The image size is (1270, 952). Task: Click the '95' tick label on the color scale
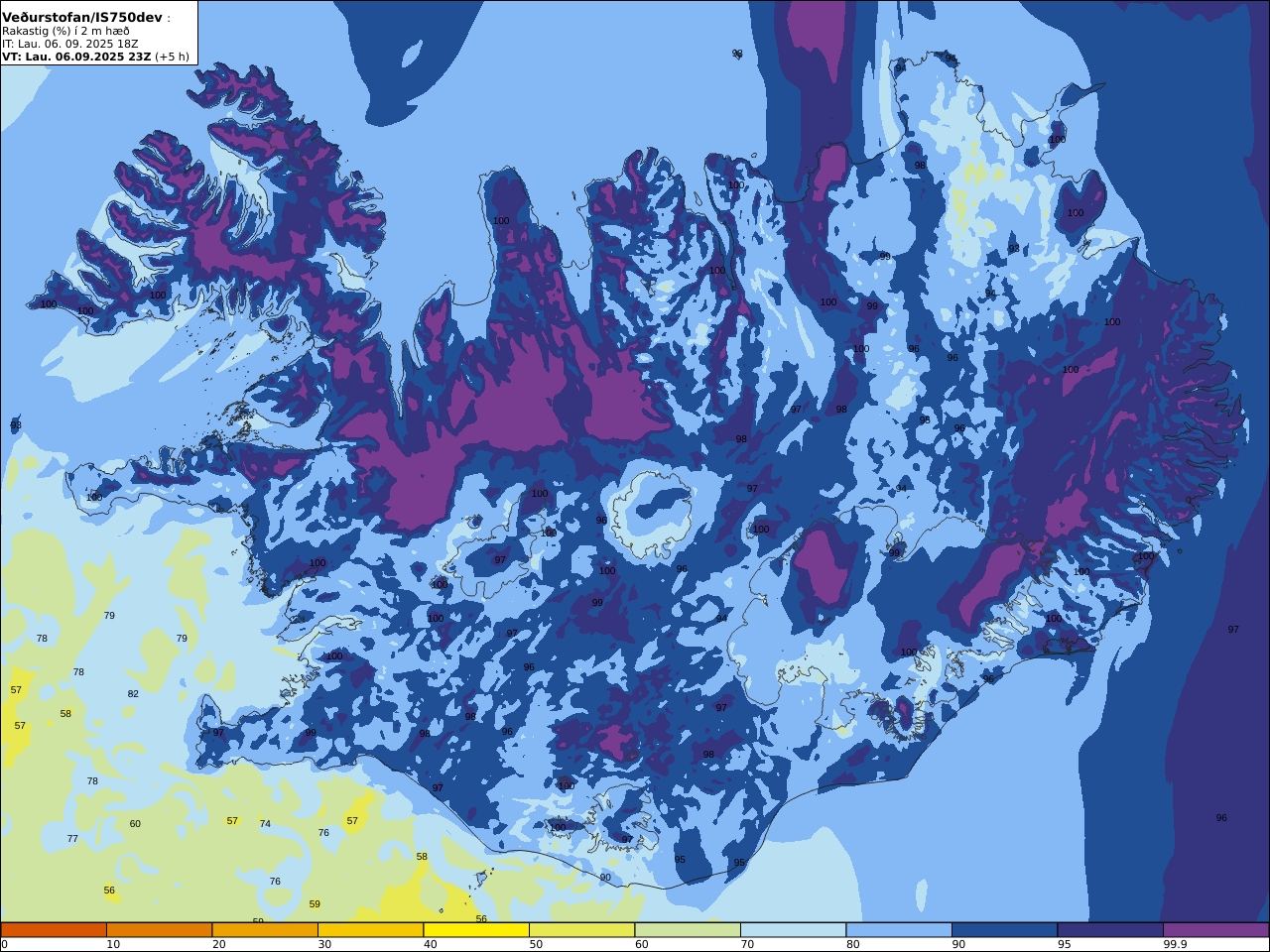(1064, 944)
